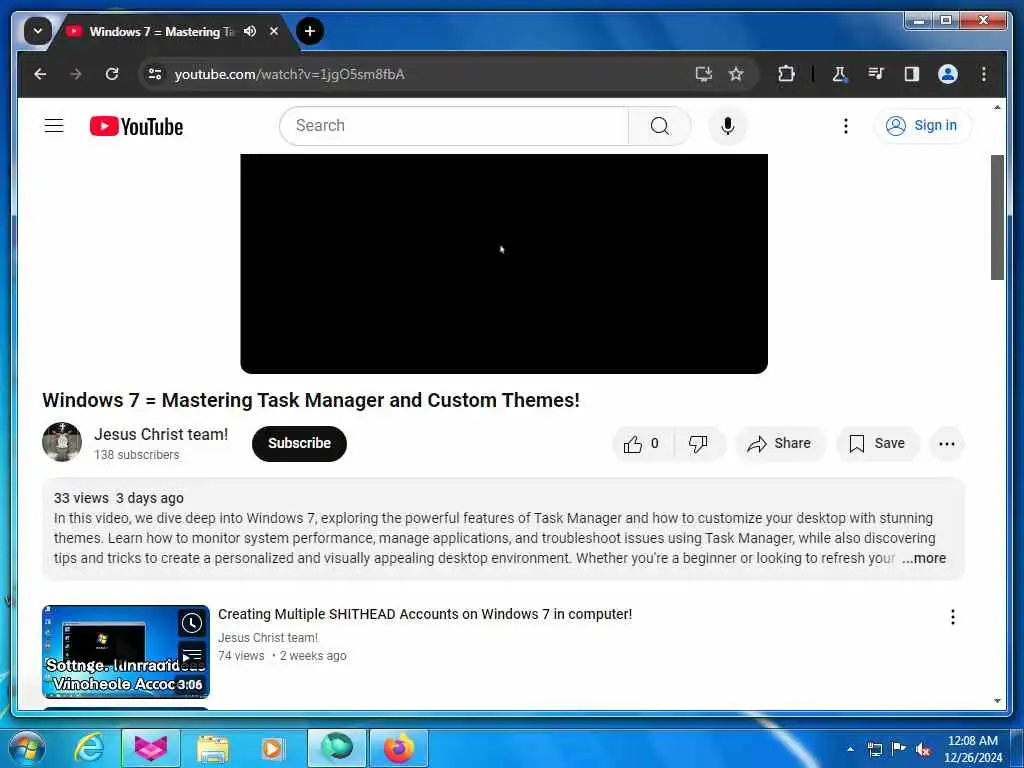The height and width of the screenshot is (768, 1024).
Task: Open the tab search dropdown arrow
Action: (38, 31)
